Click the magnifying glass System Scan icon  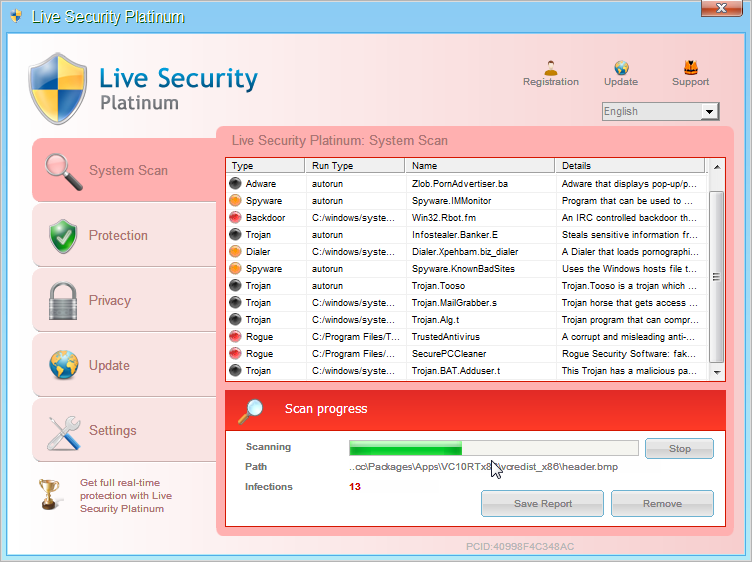click(63, 171)
